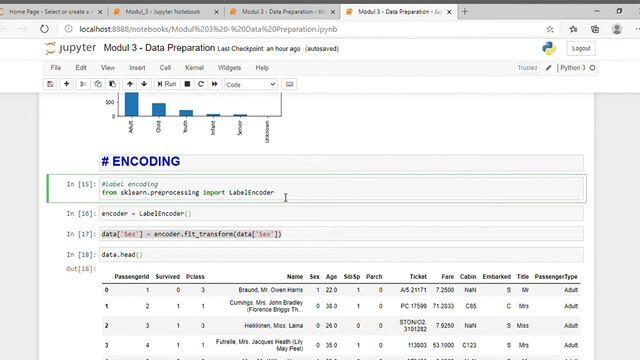Click the cabin value C123

(469, 345)
